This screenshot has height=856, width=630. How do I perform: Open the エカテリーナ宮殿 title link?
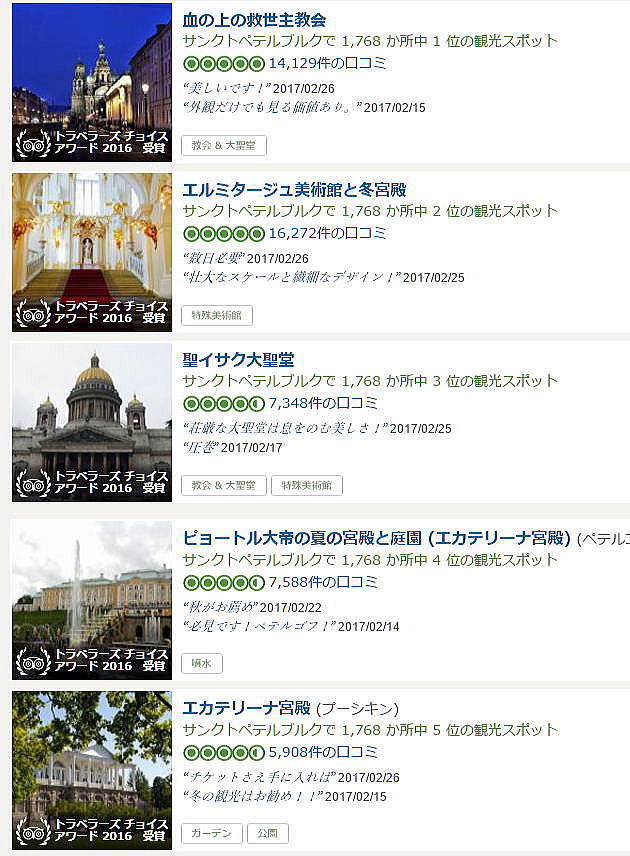pyautogui.click(x=246, y=708)
